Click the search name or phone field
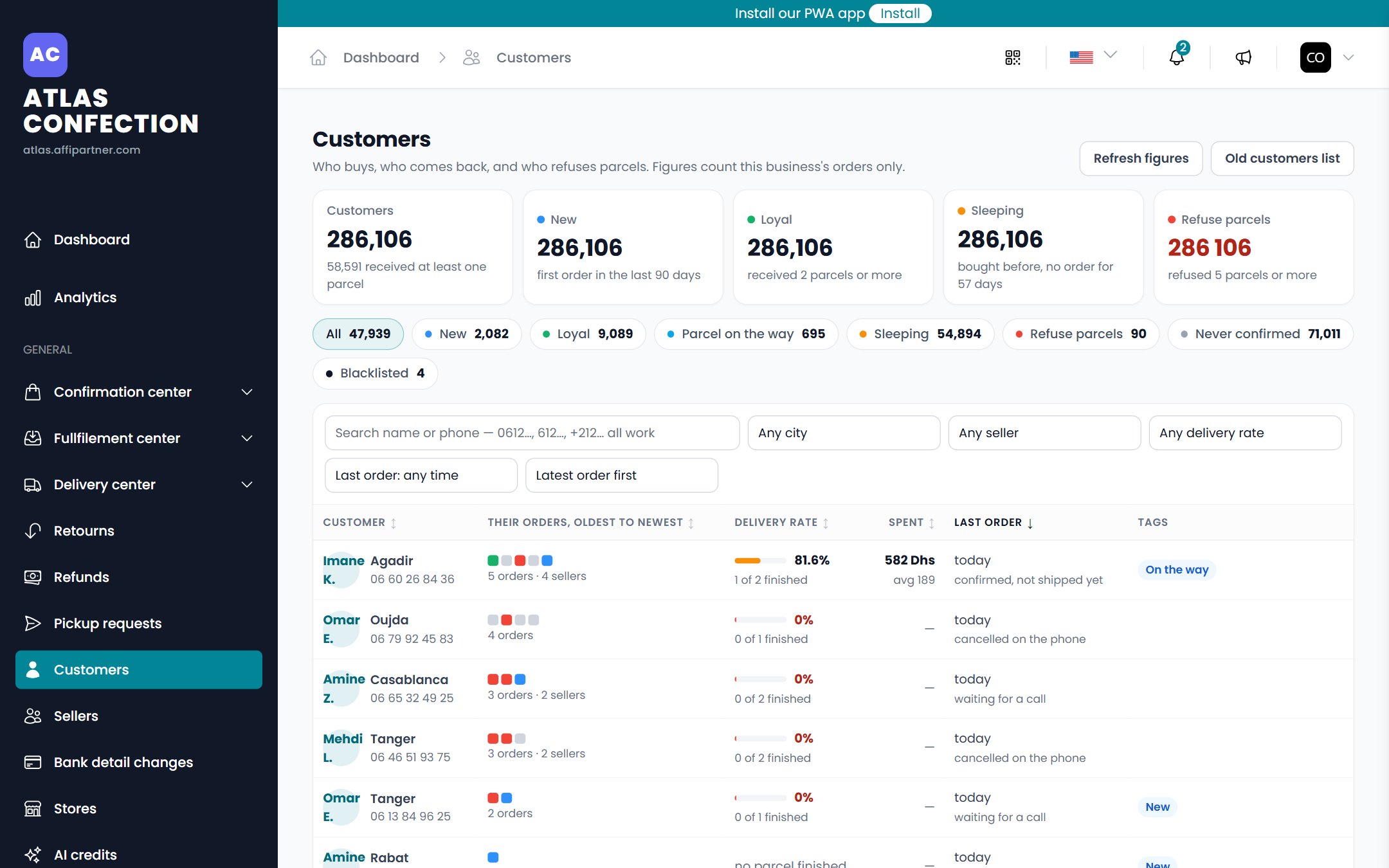The image size is (1389, 868). pos(532,433)
